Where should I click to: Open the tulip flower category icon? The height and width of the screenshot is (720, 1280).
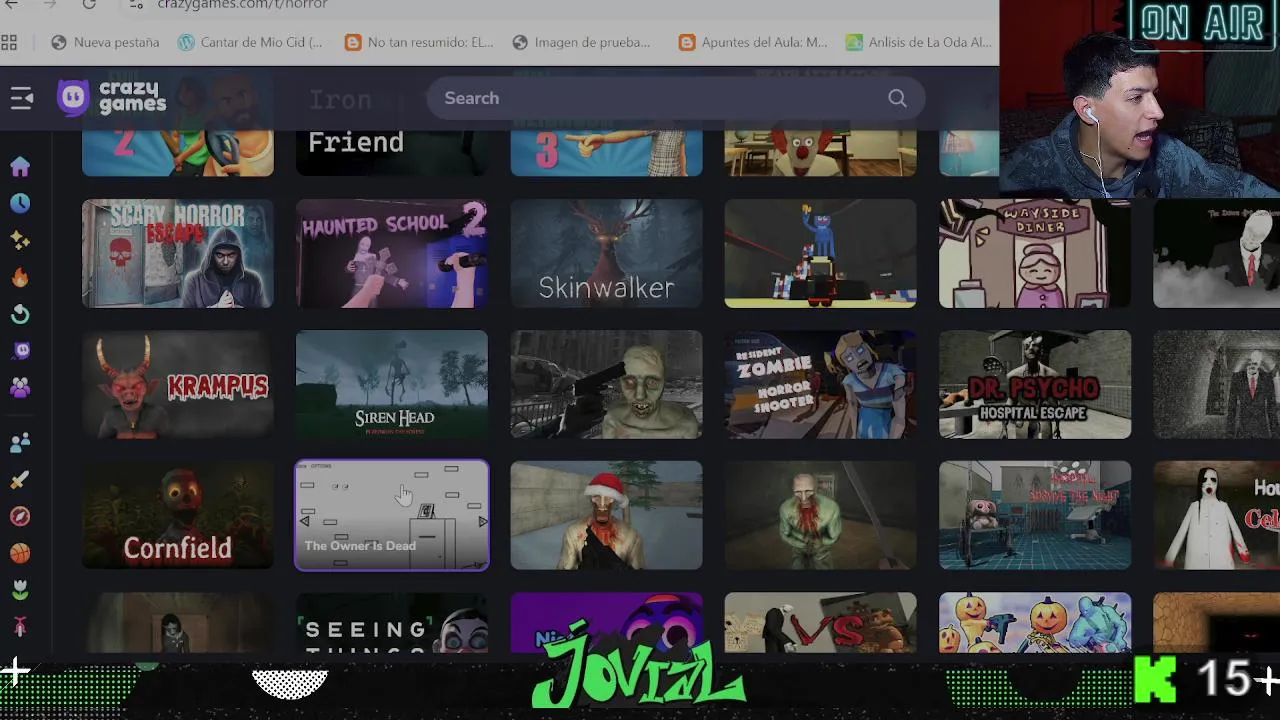point(20,590)
